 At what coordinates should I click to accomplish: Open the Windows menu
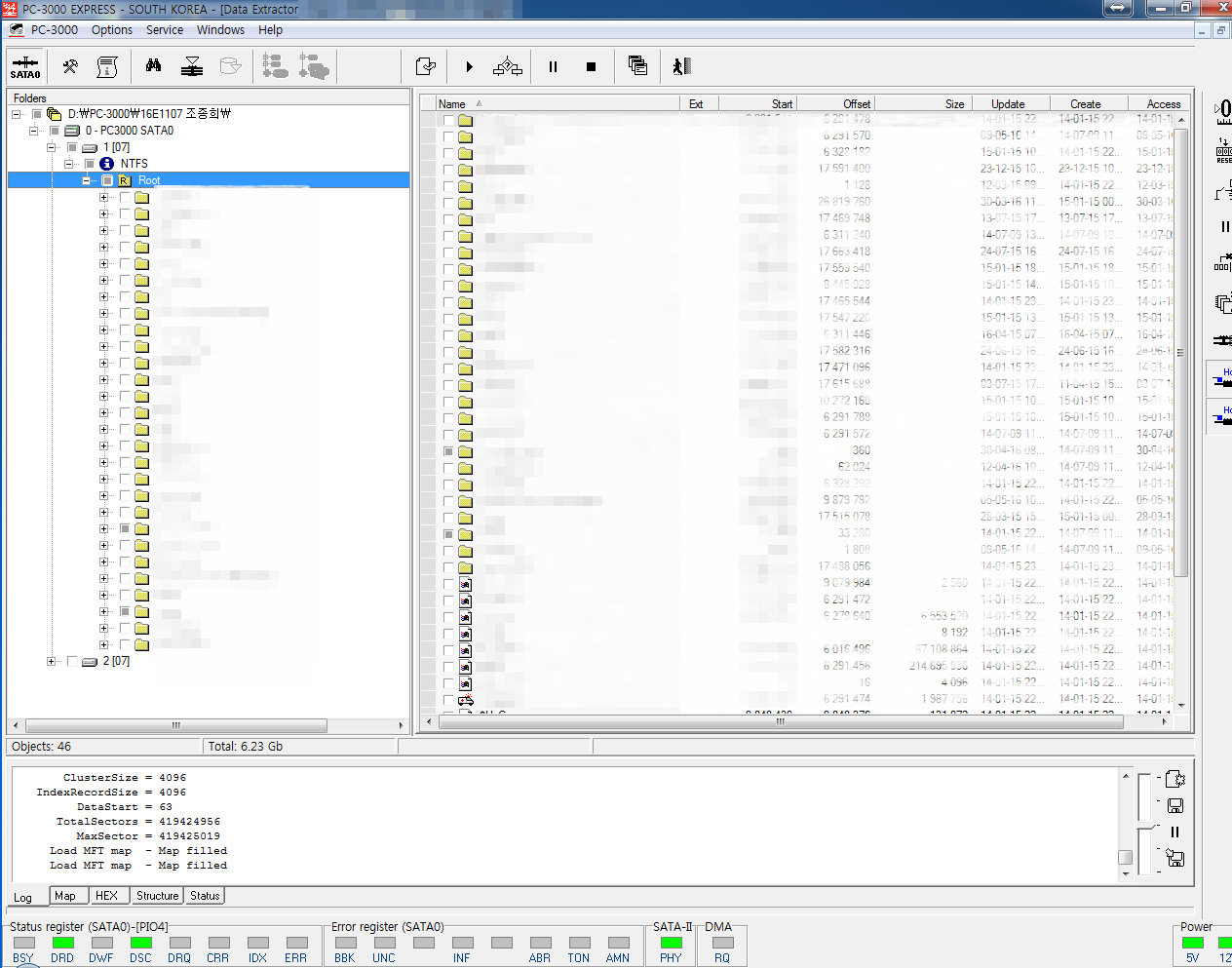coord(220,30)
